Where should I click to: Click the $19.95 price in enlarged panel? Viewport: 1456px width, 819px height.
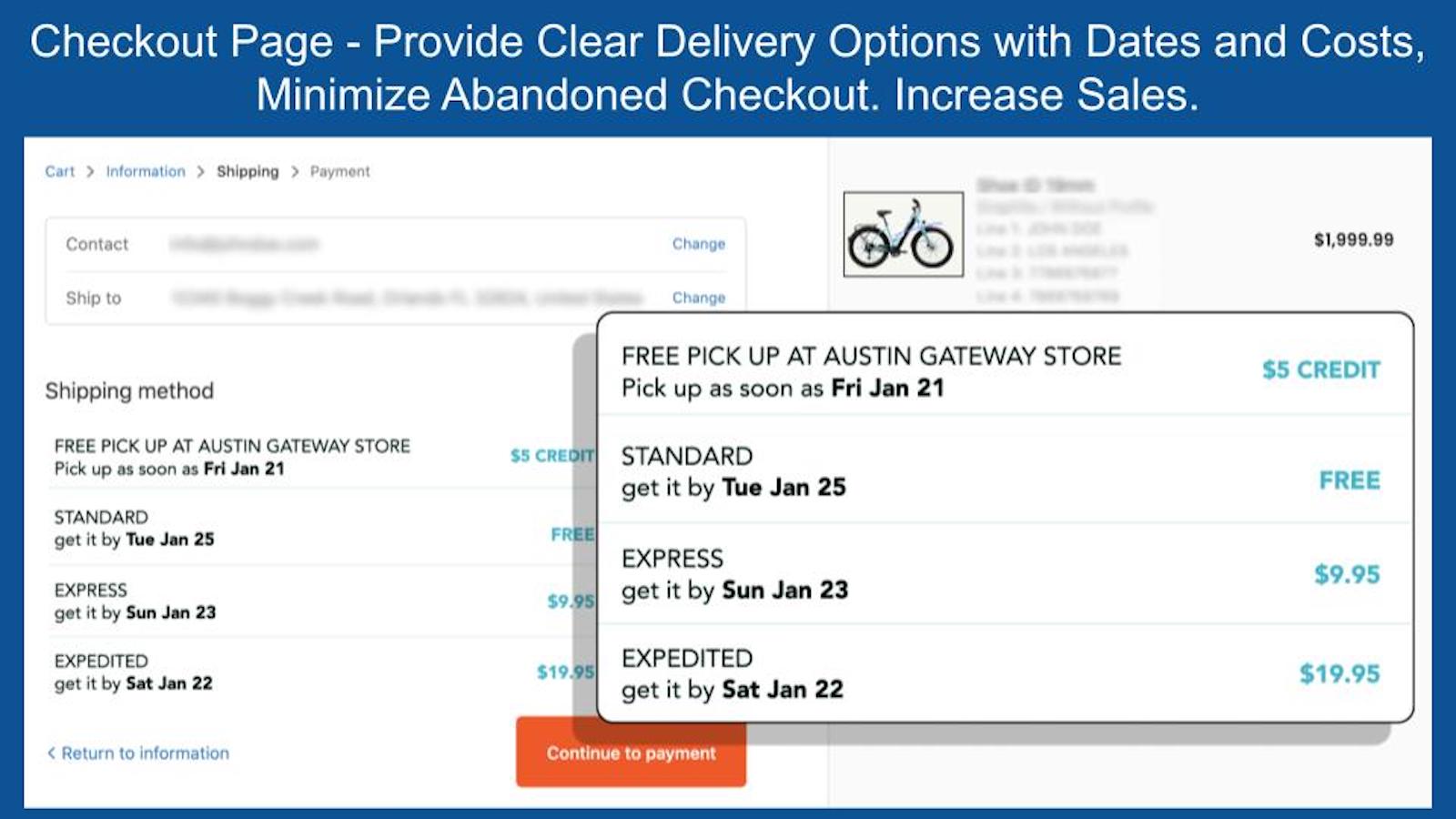coord(1339,673)
